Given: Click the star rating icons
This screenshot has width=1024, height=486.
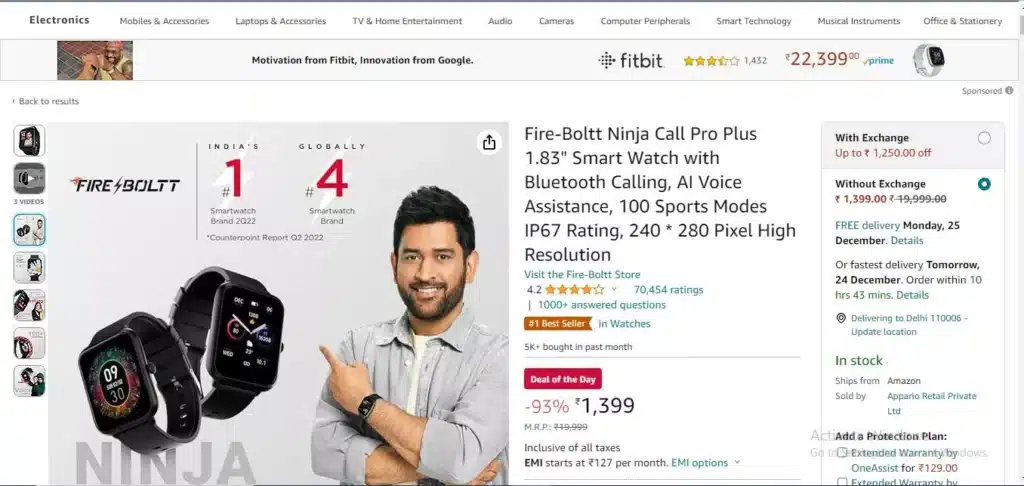Looking at the screenshot, I should [x=575, y=289].
